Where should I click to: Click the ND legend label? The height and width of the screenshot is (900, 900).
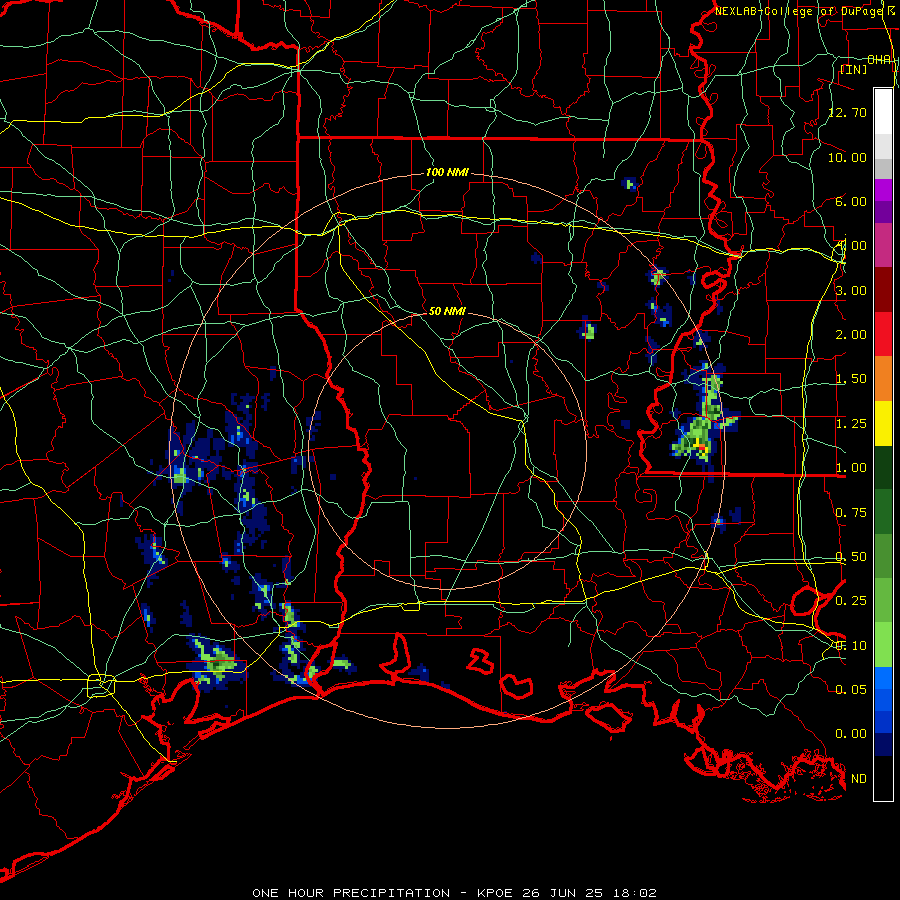pyautogui.click(x=859, y=779)
